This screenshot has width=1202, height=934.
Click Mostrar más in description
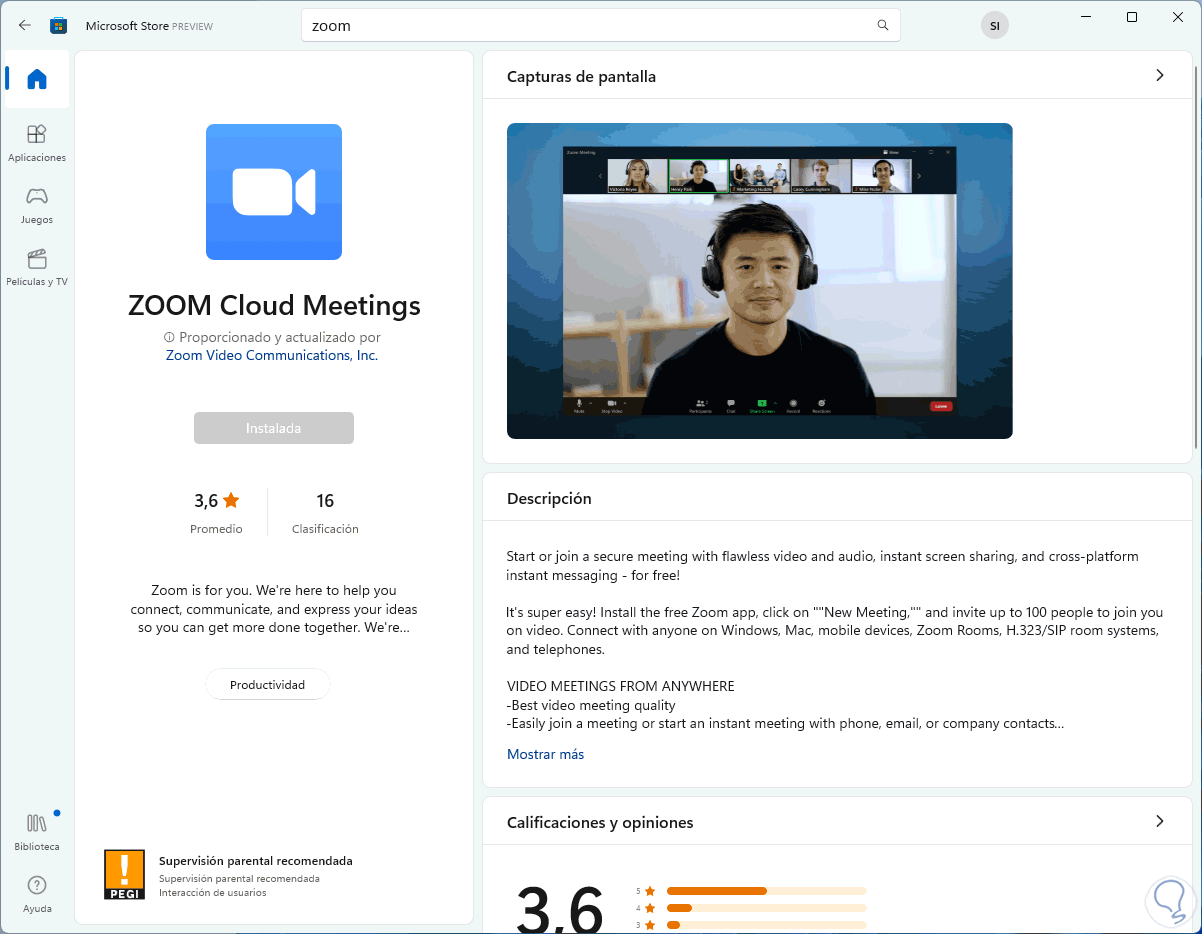pos(545,754)
